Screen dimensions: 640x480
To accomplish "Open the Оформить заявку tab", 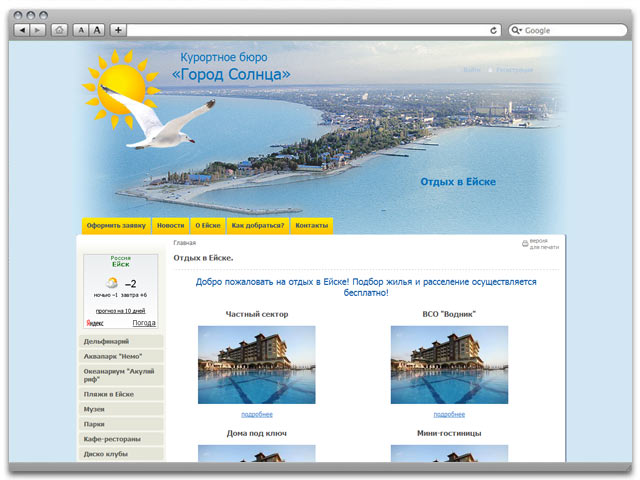I will click(116, 226).
